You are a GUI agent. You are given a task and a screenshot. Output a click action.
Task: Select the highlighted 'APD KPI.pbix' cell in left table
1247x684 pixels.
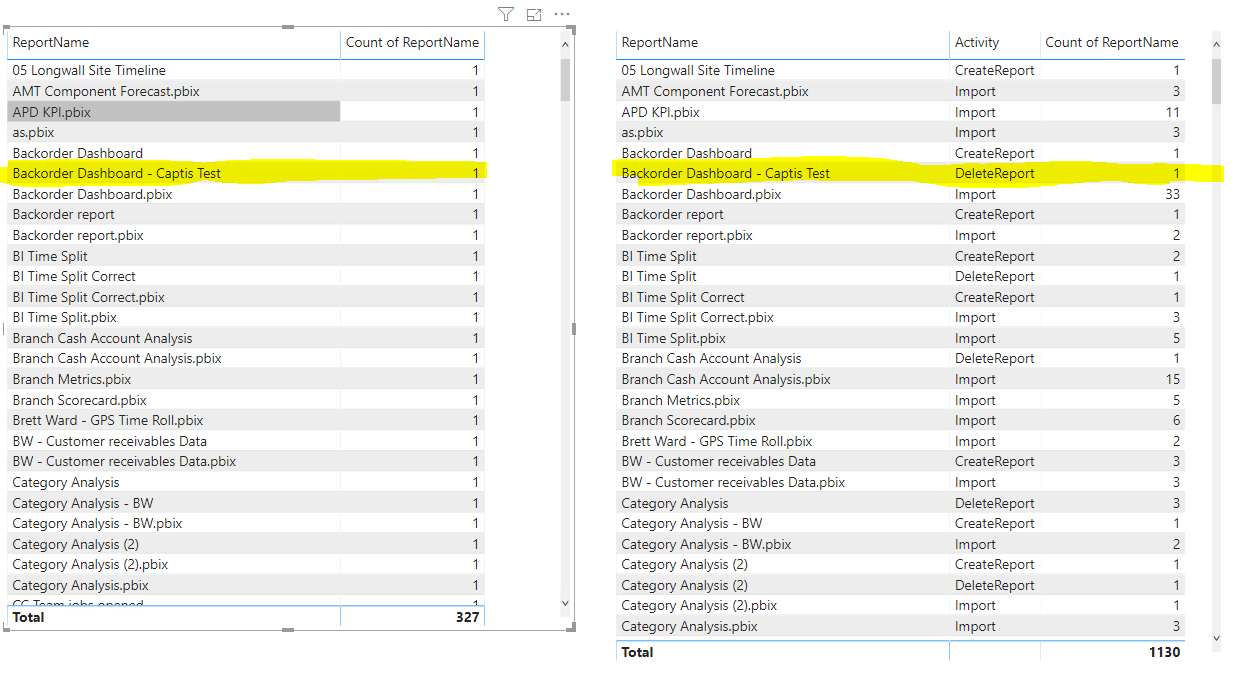(174, 112)
